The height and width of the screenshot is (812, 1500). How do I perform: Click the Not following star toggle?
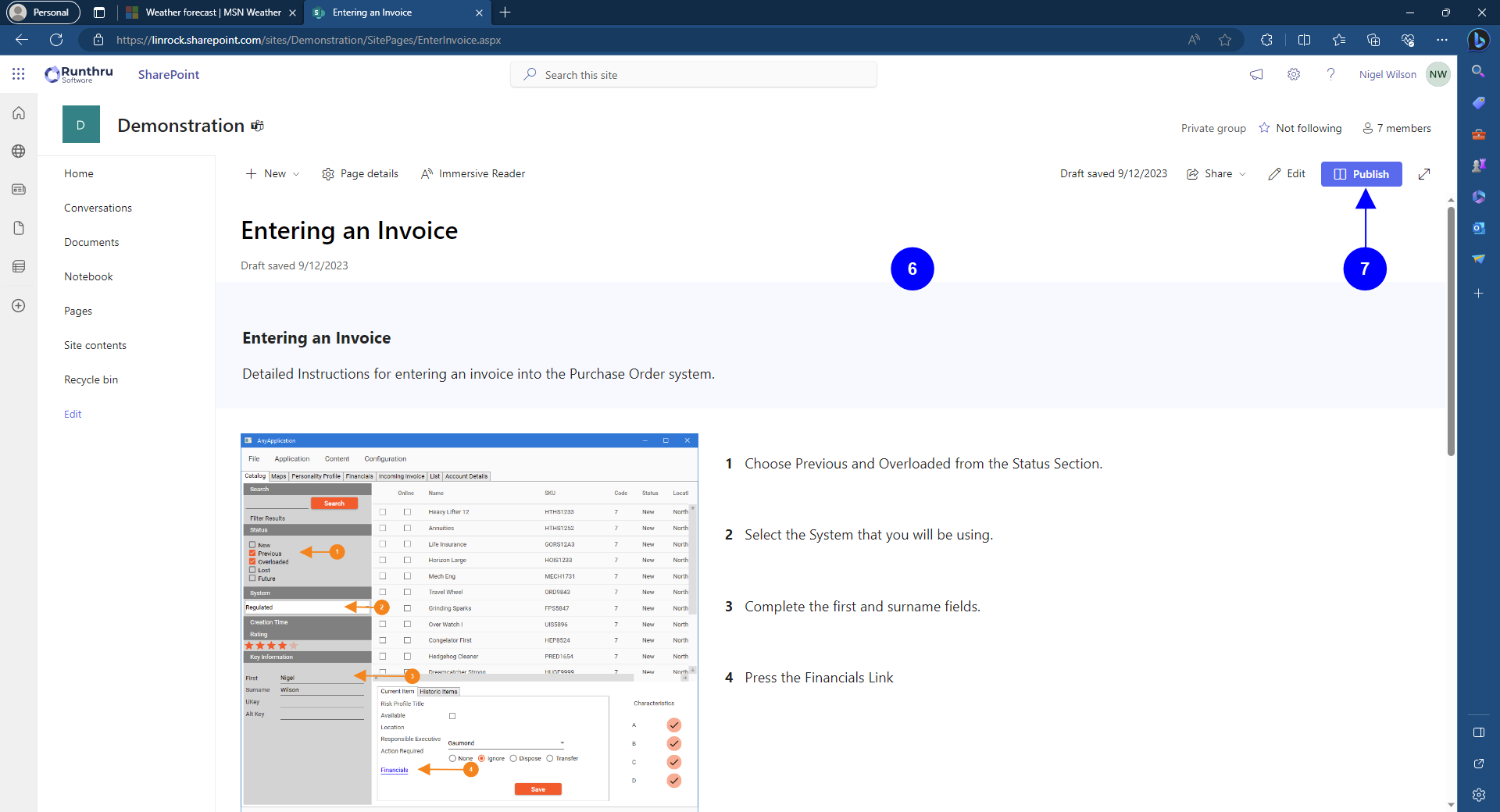pos(1301,128)
